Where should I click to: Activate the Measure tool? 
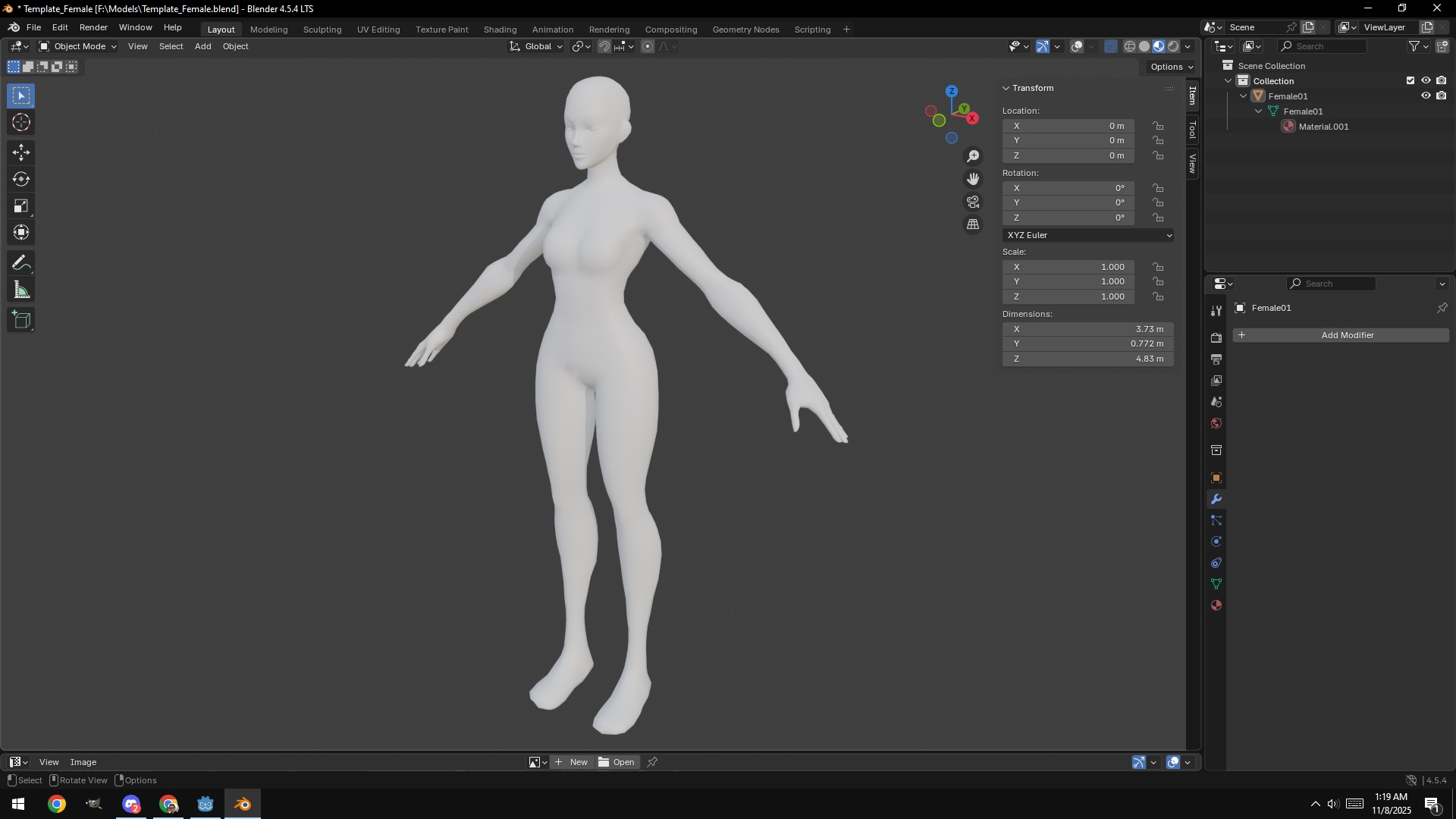click(x=21, y=290)
